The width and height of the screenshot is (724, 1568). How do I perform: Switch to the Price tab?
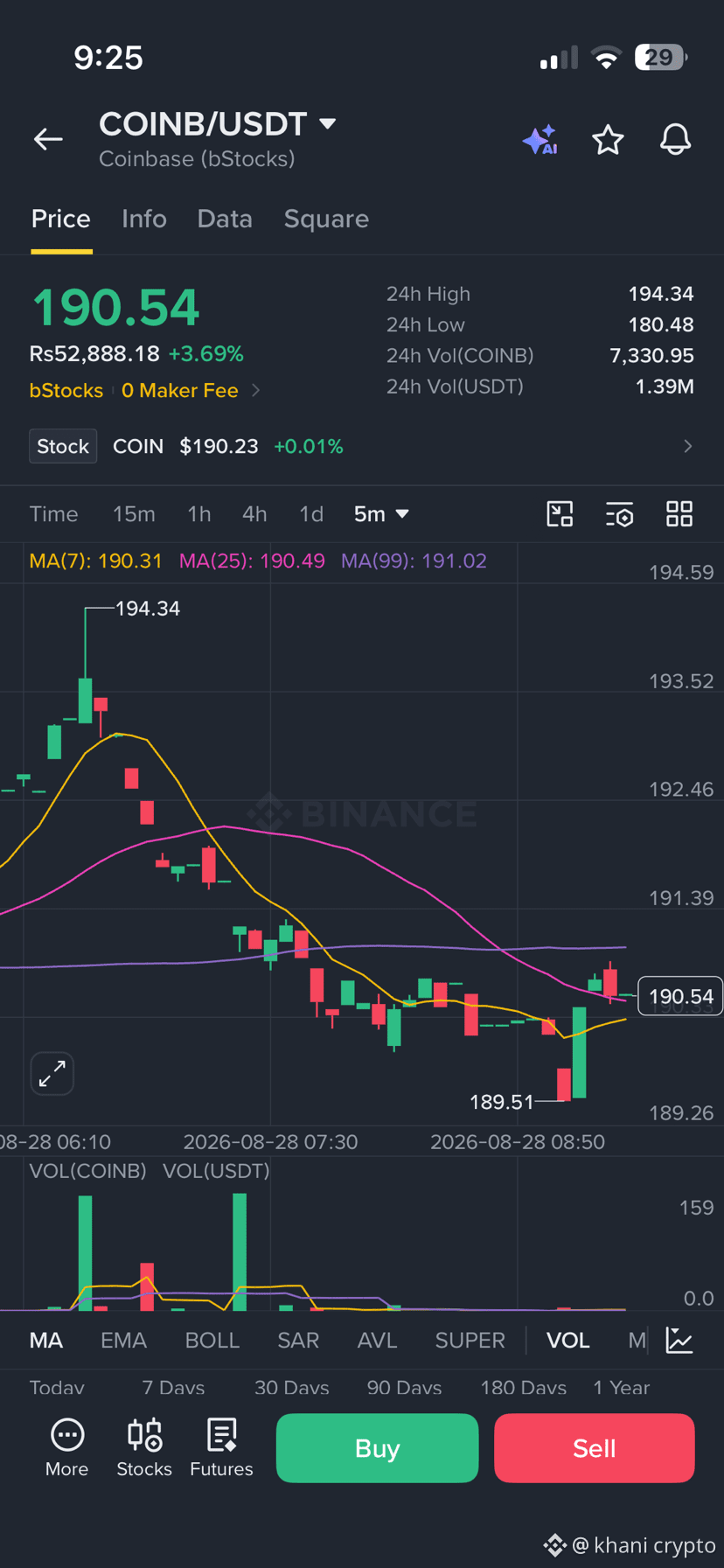click(61, 219)
